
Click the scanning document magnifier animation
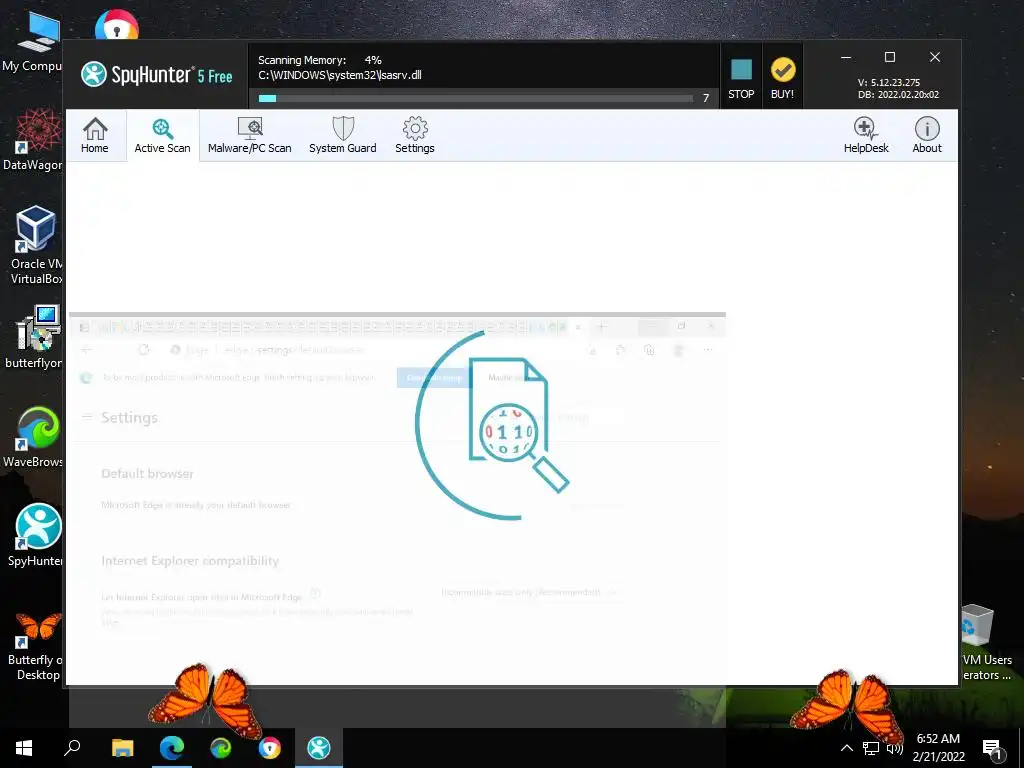coord(492,426)
